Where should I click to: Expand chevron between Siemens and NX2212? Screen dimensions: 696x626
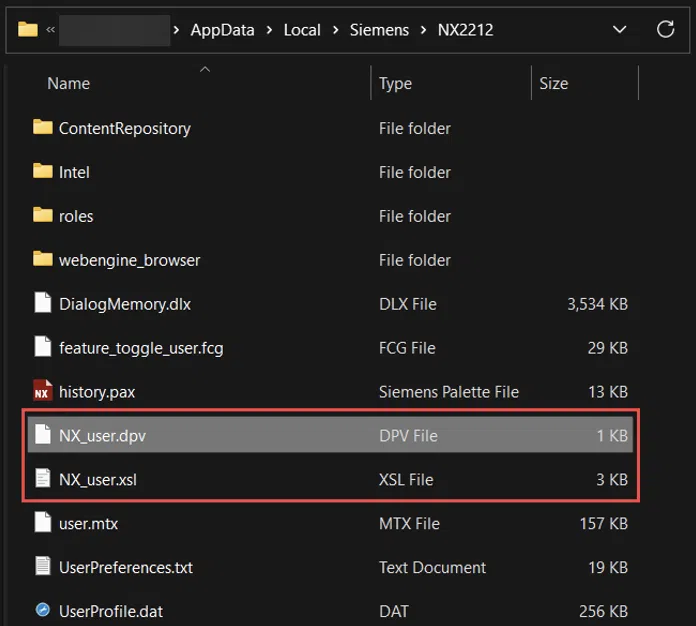pyautogui.click(x=423, y=30)
